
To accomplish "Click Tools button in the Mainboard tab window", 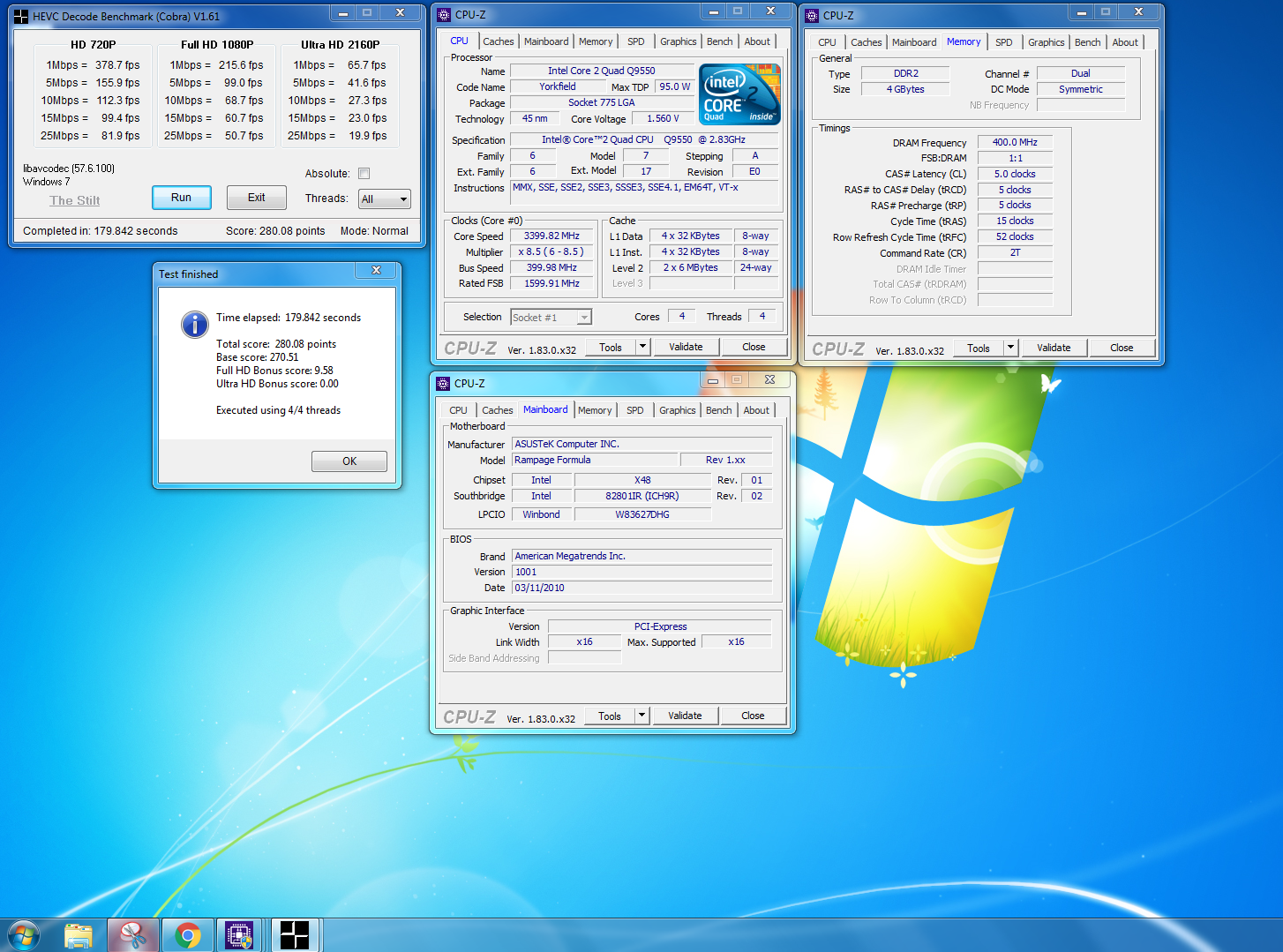I will pos(610,716).
